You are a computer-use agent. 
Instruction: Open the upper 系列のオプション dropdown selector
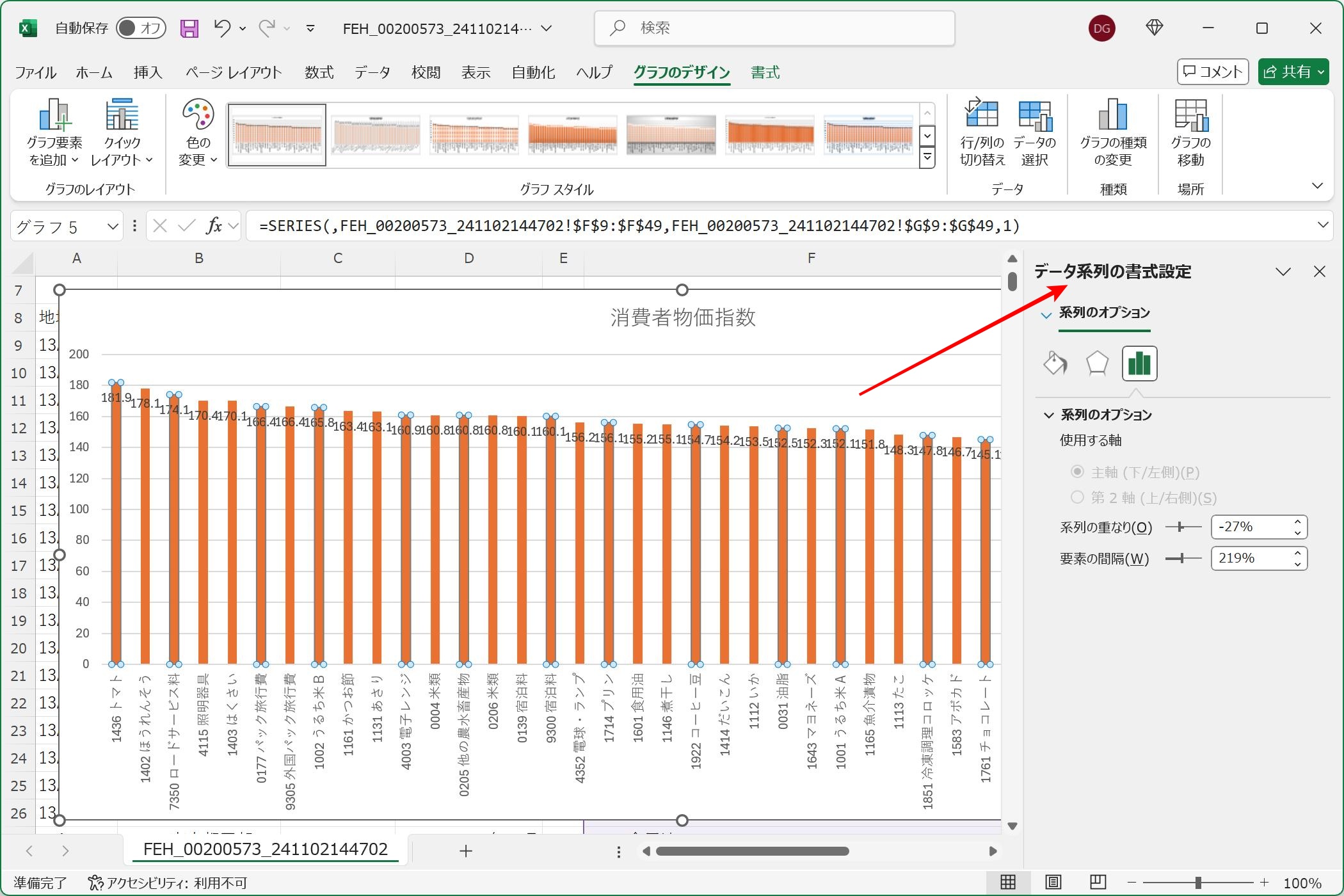click(x=1046, y=314)
